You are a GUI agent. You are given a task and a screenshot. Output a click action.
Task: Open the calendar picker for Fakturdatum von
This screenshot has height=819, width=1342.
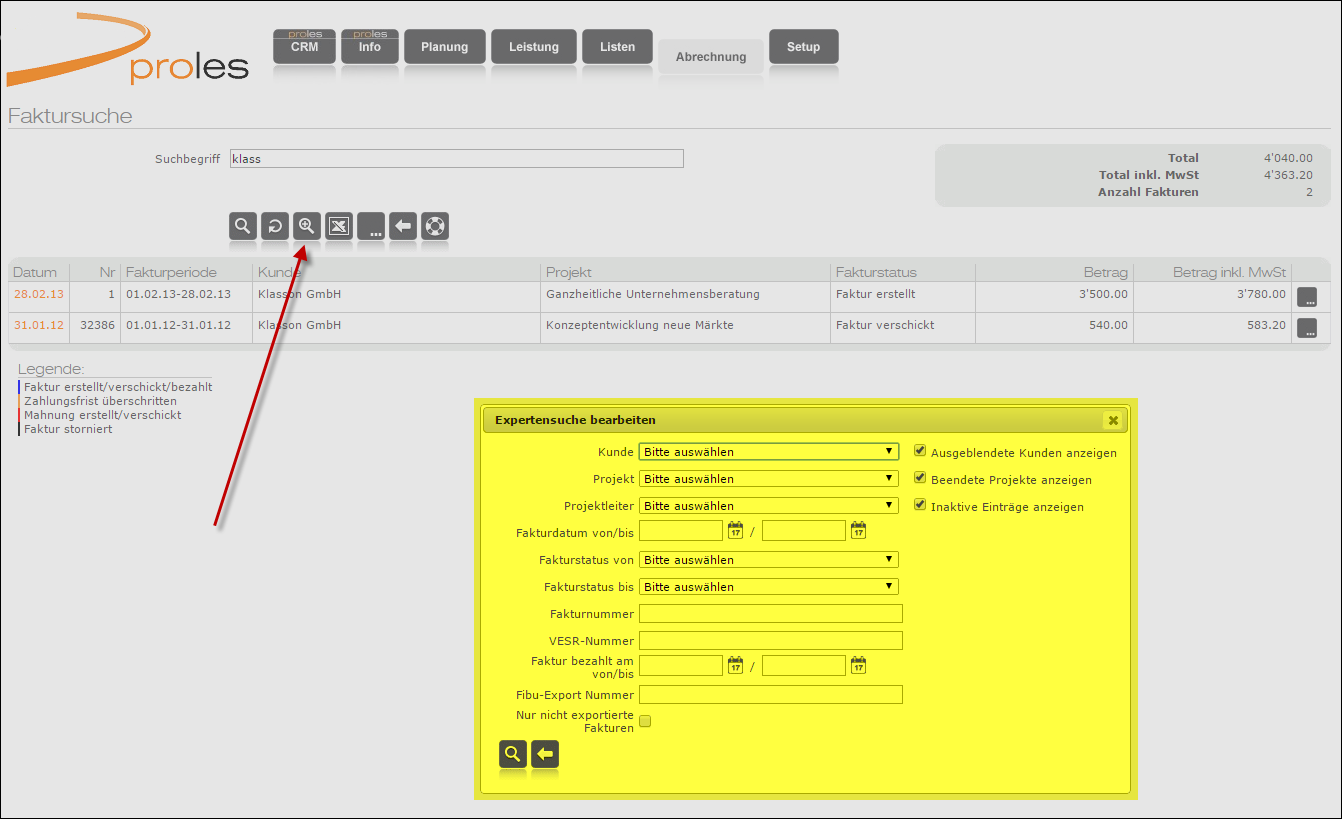735,531
